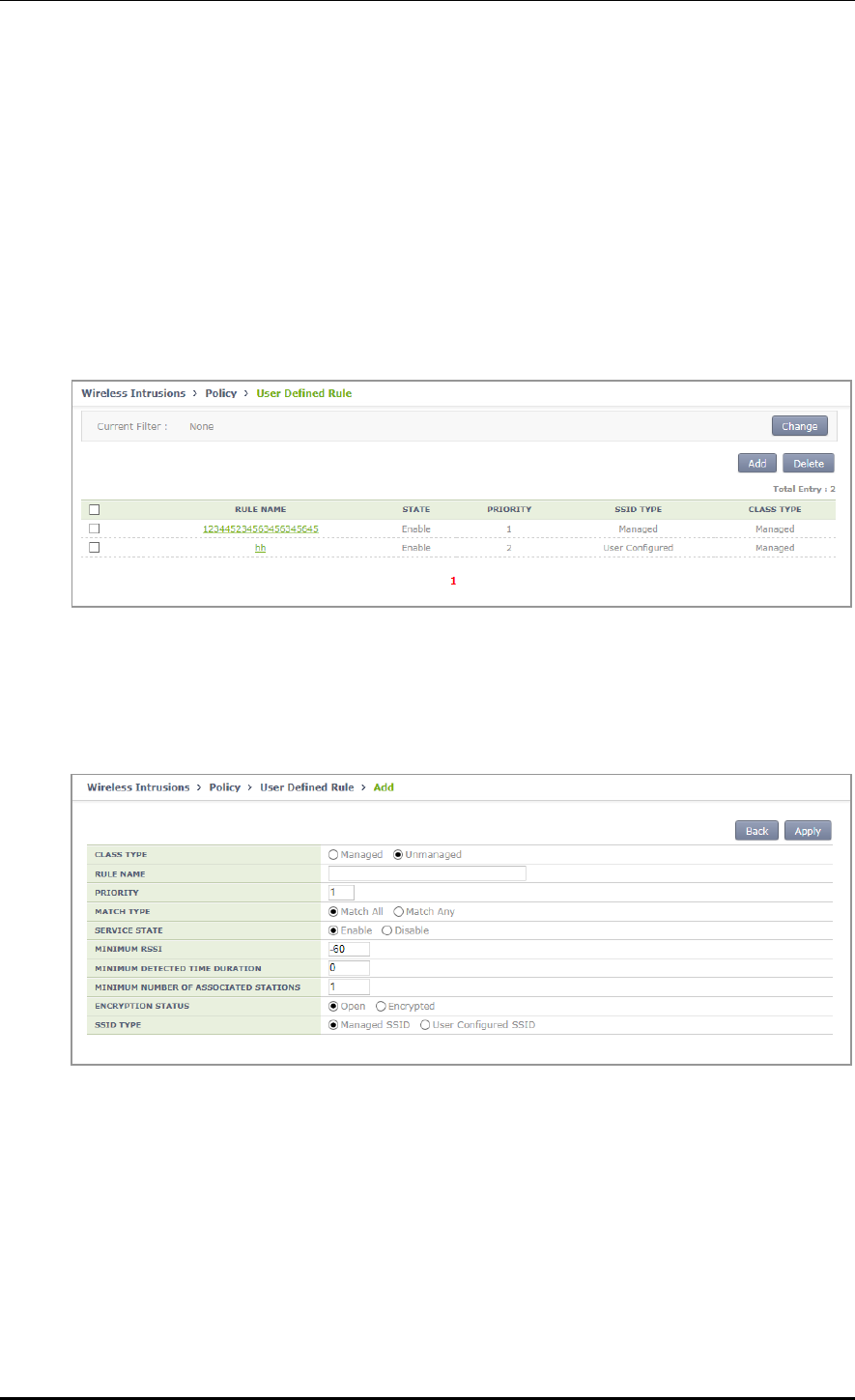Click the Apply button

coord(808,831)
